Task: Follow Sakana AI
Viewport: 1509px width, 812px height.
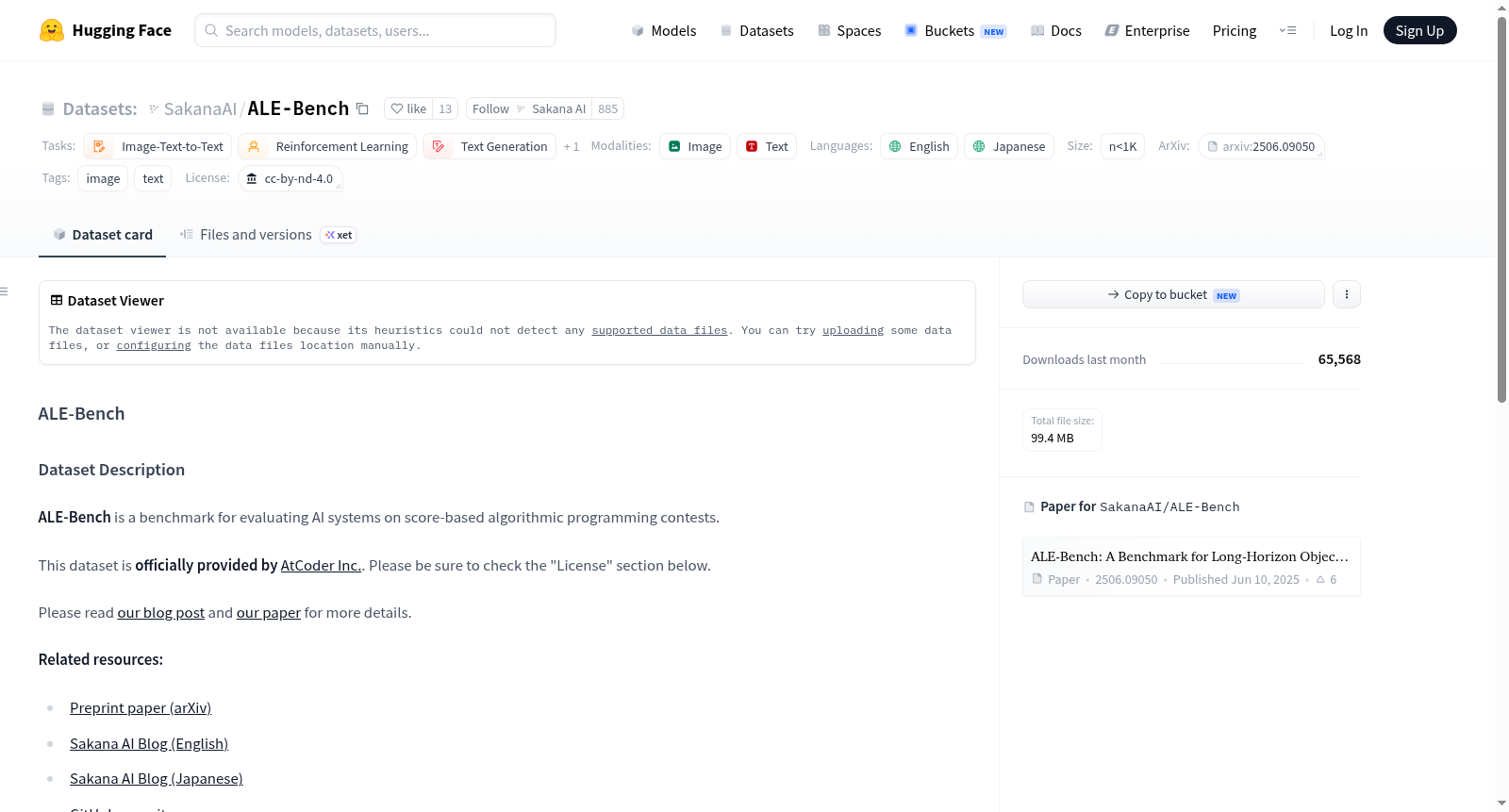Action: click(x=529, y=108)
